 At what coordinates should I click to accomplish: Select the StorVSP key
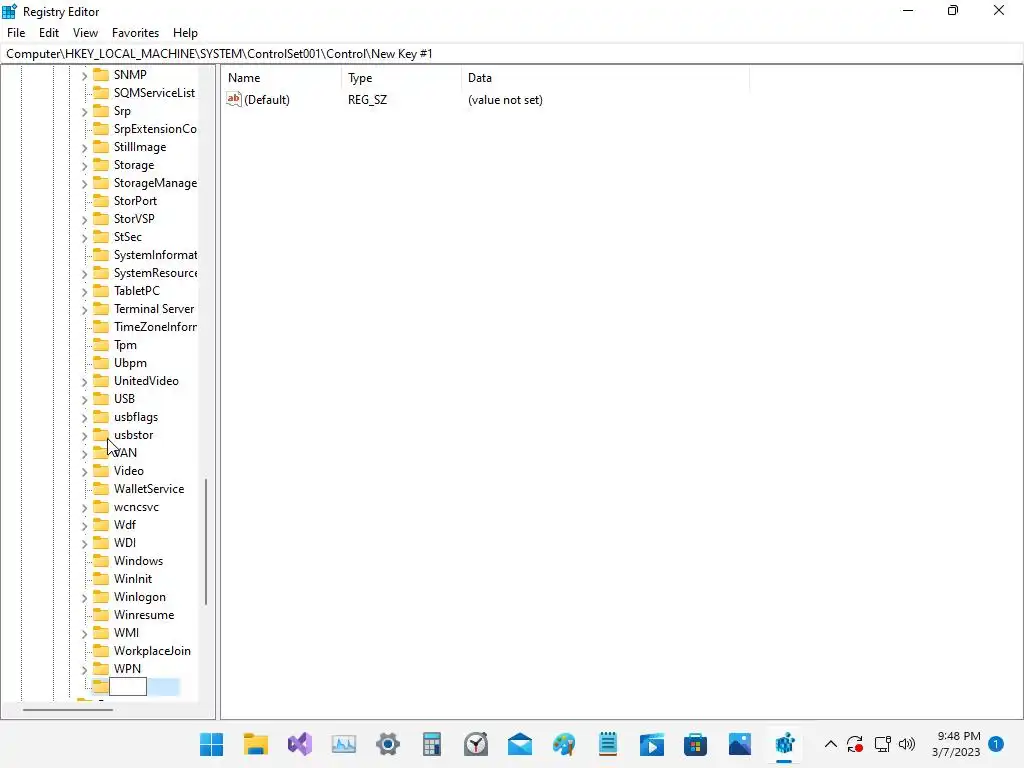(x=134, y=219)
